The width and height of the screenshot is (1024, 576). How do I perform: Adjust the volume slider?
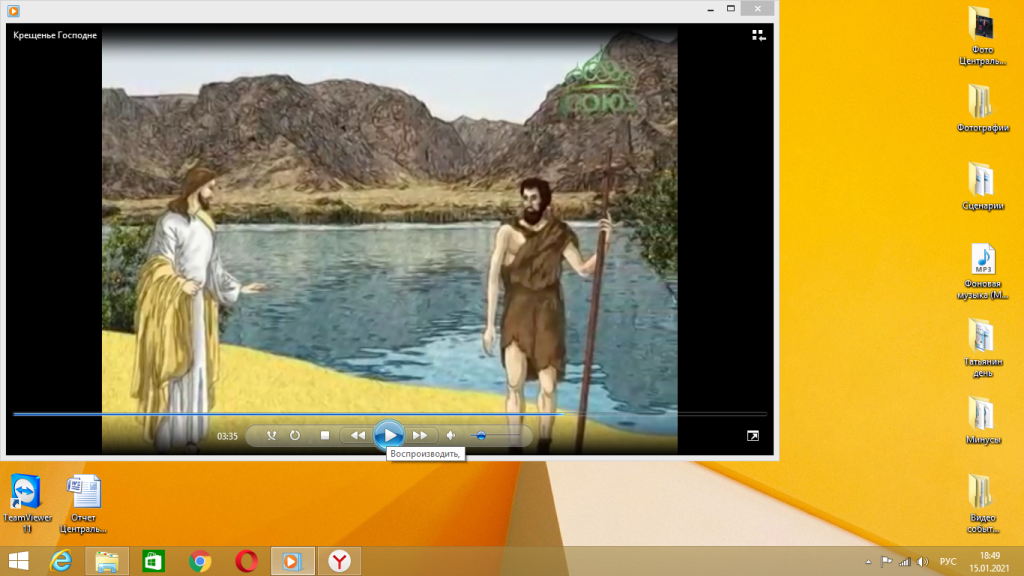point(494,436)
